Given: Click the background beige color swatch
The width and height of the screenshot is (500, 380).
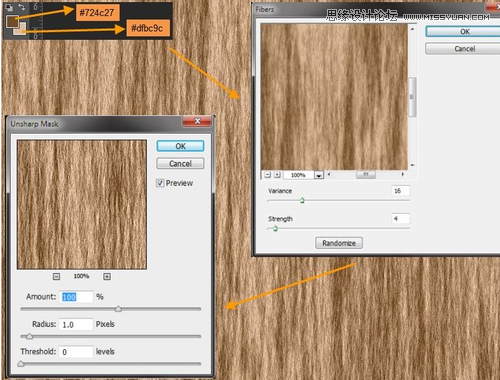Looking at the screenshot, I should click(22, 31).
